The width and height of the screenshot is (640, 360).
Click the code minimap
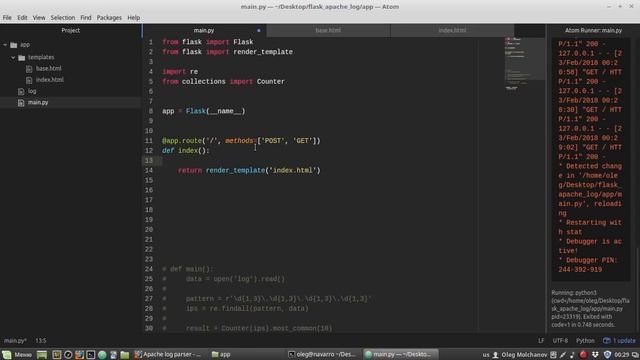tap(524, 63)
